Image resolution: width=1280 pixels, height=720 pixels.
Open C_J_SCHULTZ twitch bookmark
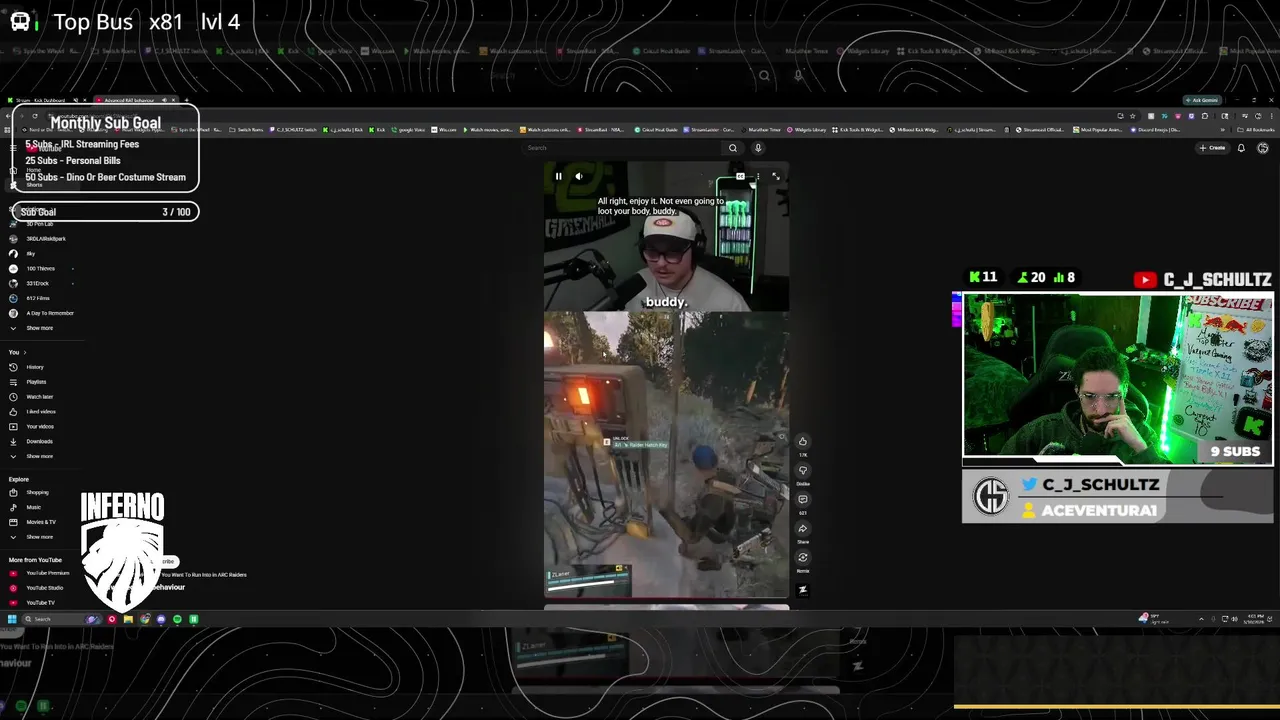pyautogui.click(x=292, y=129)
